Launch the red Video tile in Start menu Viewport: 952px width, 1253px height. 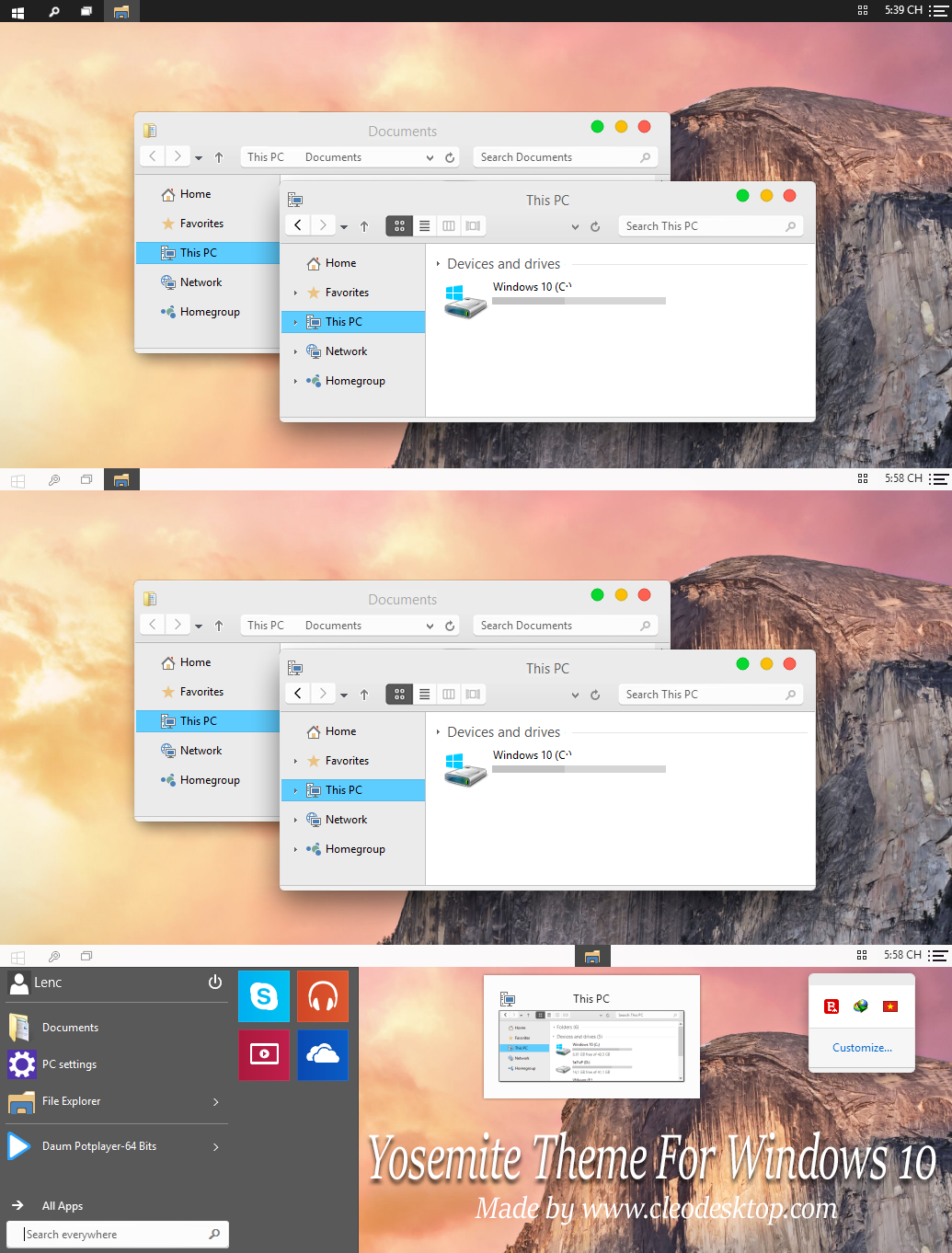(x=264, y=1054)
